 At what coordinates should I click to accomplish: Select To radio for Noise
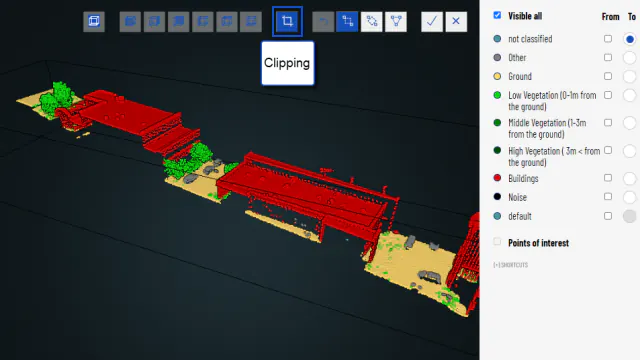pos(629,197)
